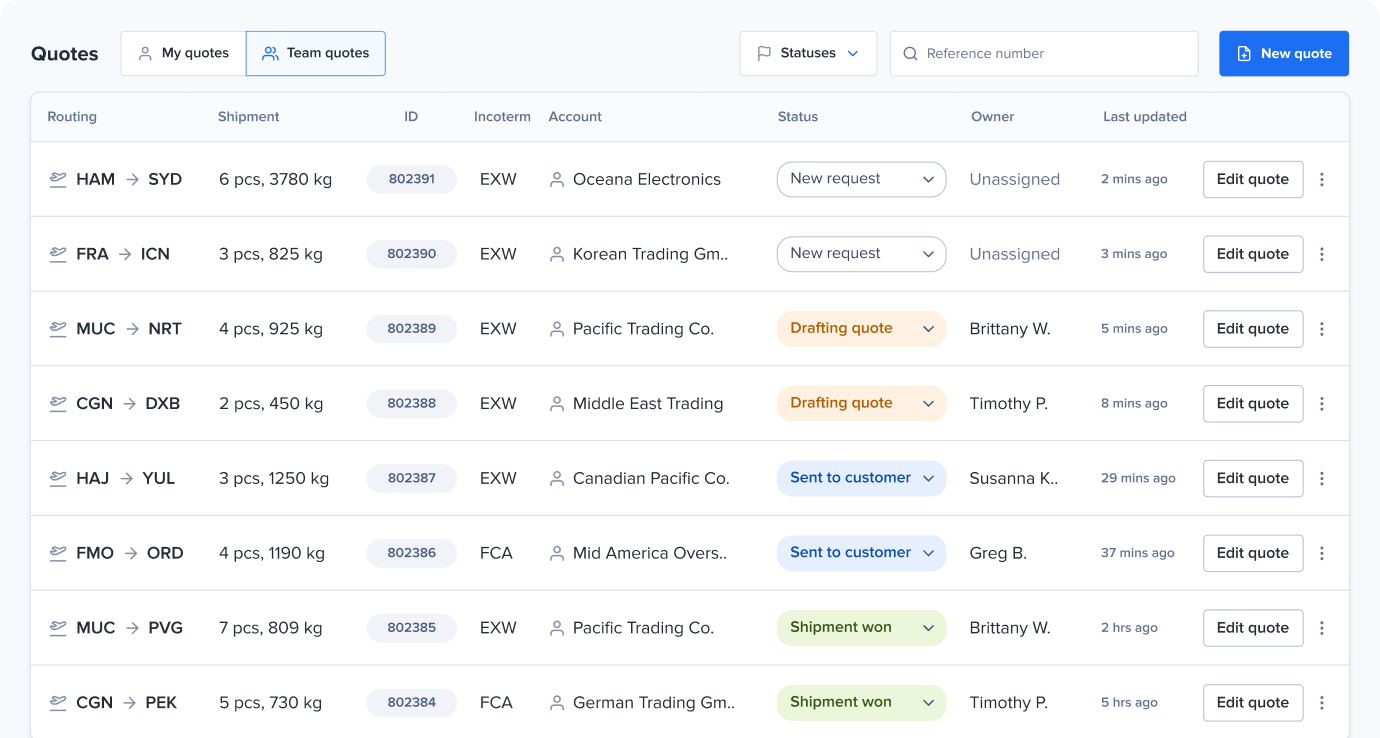This screenshot has width=1380, height=738.
Task: Click Unassigned owner for Oceana Electronics quote
Action: (x=1015, y=180)
